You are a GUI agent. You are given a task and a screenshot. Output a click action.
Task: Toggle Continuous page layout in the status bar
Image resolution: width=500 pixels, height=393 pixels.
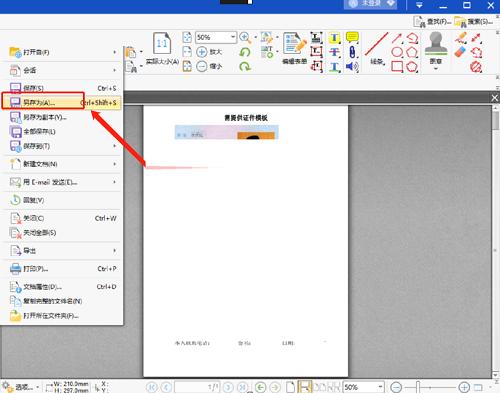pos(305,387)
